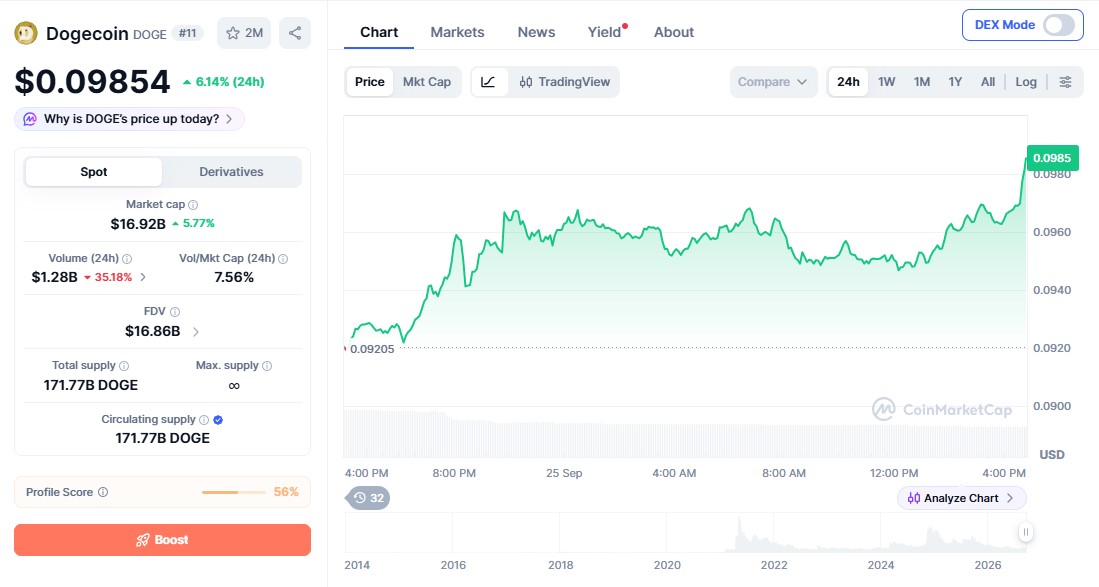Set chart range to 1Y
The height and width of the screenshot is (587, 1099).
[955, 82]
